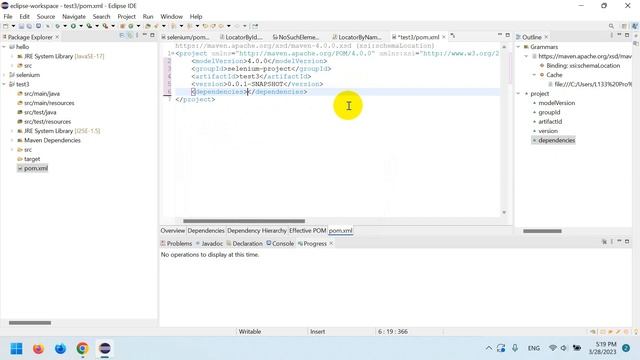This screenshot has width=640, height=360.
Task: Open the Dependency Hierarchy tab
Action: tap(257, 231)
